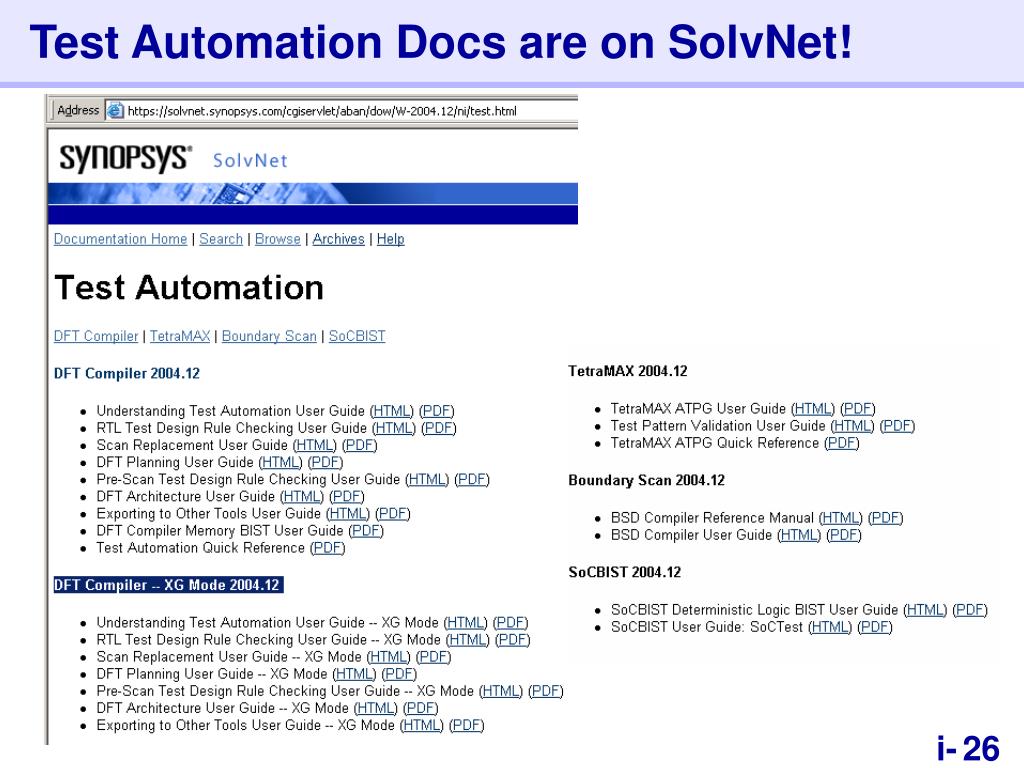This screenshot has width=1024, height=768.
Task: Jump to the Boundary Scan section link
Action: [269, 336]
